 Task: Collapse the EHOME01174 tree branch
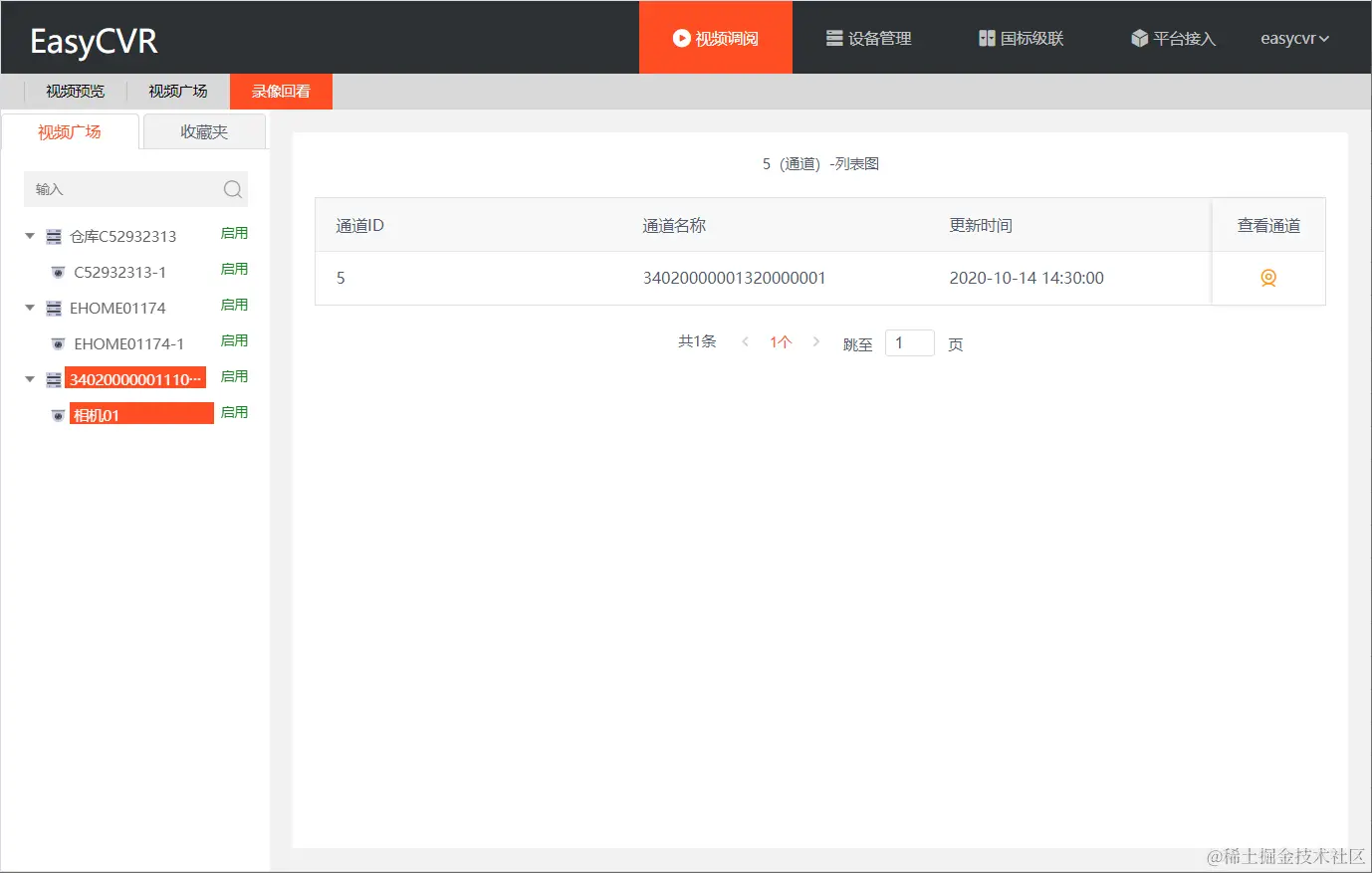tap(29, 308)
